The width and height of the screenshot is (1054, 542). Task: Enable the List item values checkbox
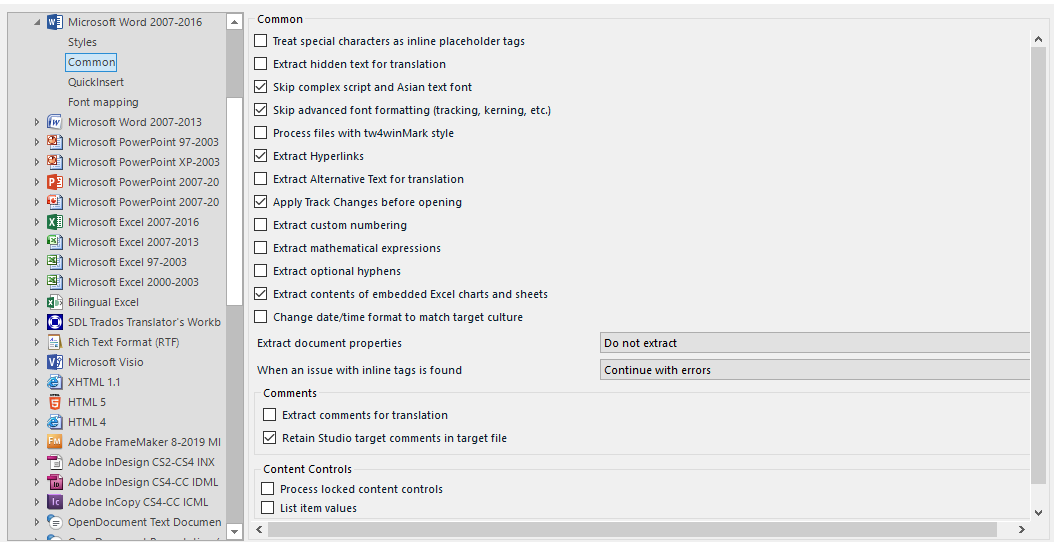(x=268, y=508)
